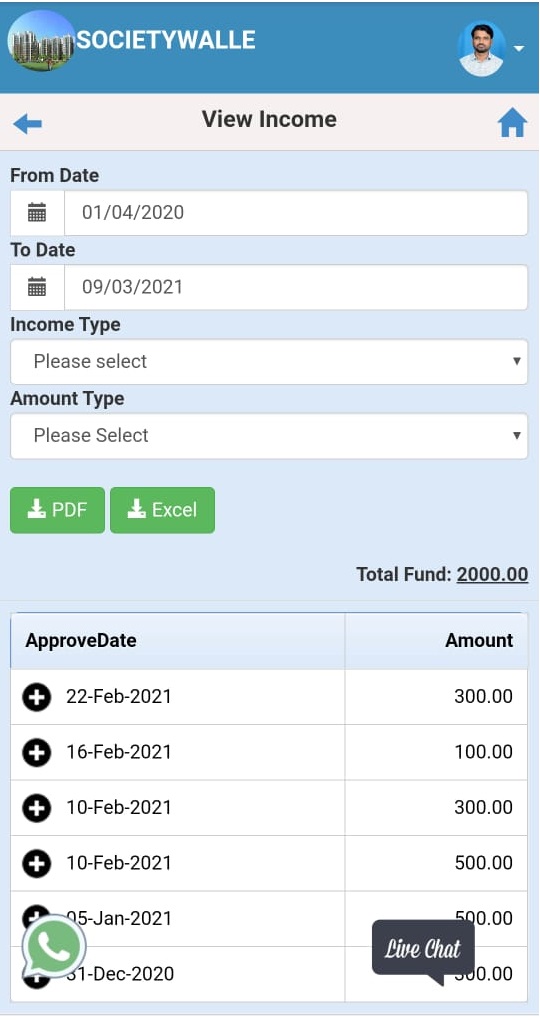Image resolution: width=540 pixels, height=1020 pixels.
Task: Expand the 22-Feb-2021 row details
Action: point(36,697)
